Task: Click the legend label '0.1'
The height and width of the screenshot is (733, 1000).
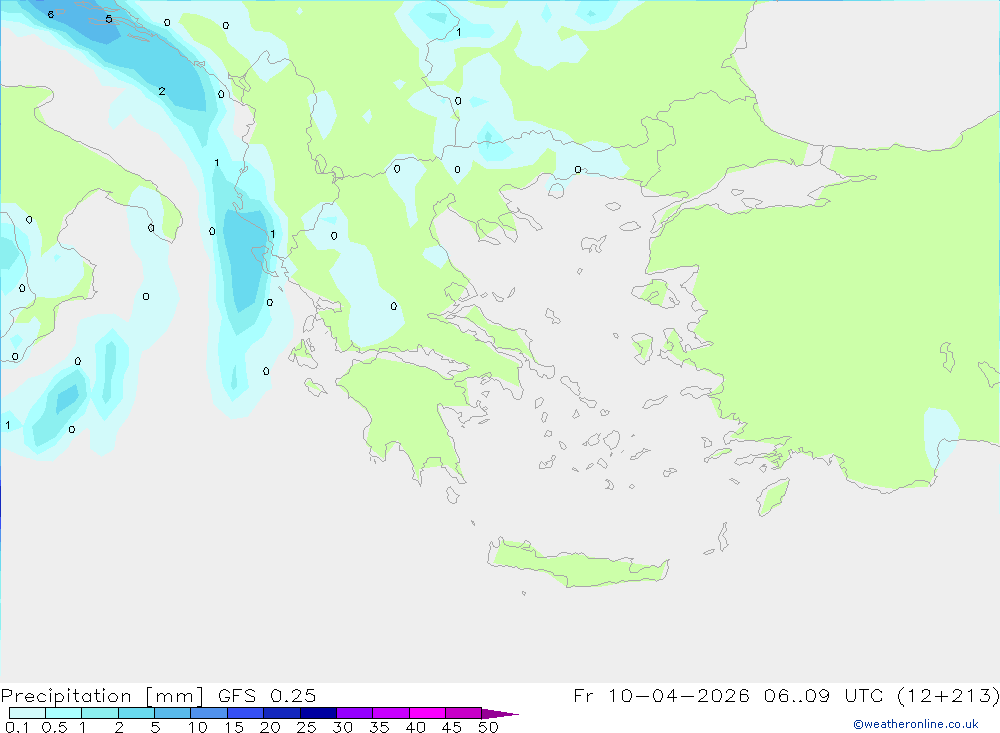Action: coord(17,727)
